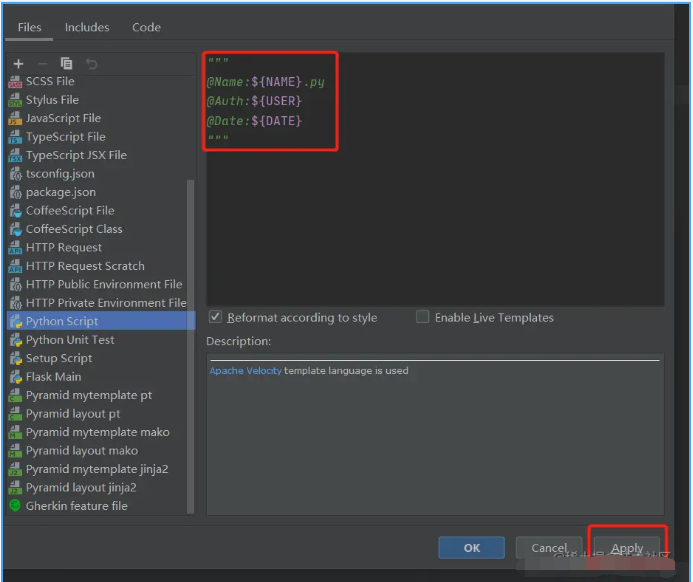The width and height of the screenshot is (693, 582).
Task: Toggle Reformat according to style checkbox
Action: pos(215,317)
